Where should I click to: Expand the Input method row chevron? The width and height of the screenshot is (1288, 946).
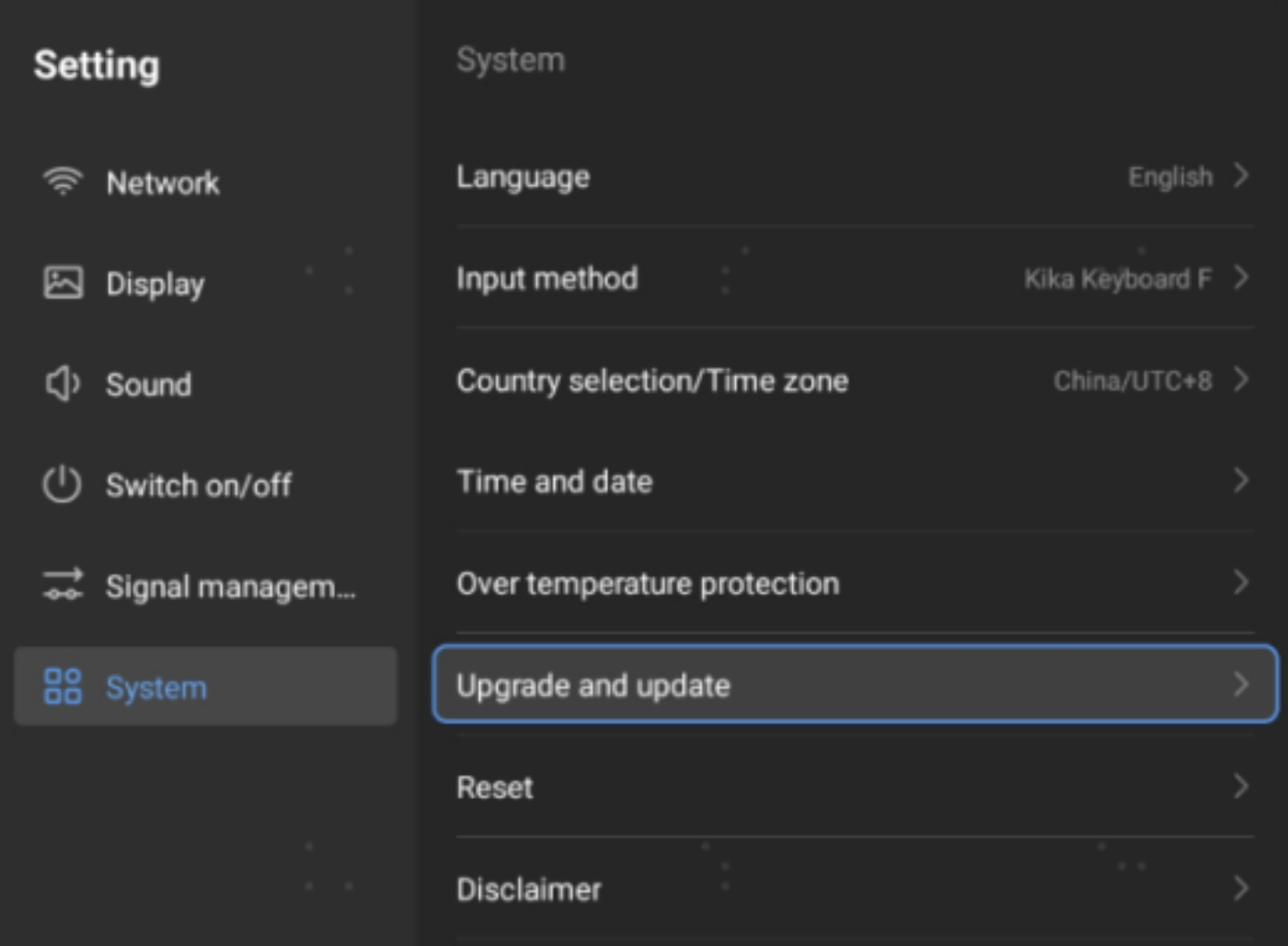1241,277
